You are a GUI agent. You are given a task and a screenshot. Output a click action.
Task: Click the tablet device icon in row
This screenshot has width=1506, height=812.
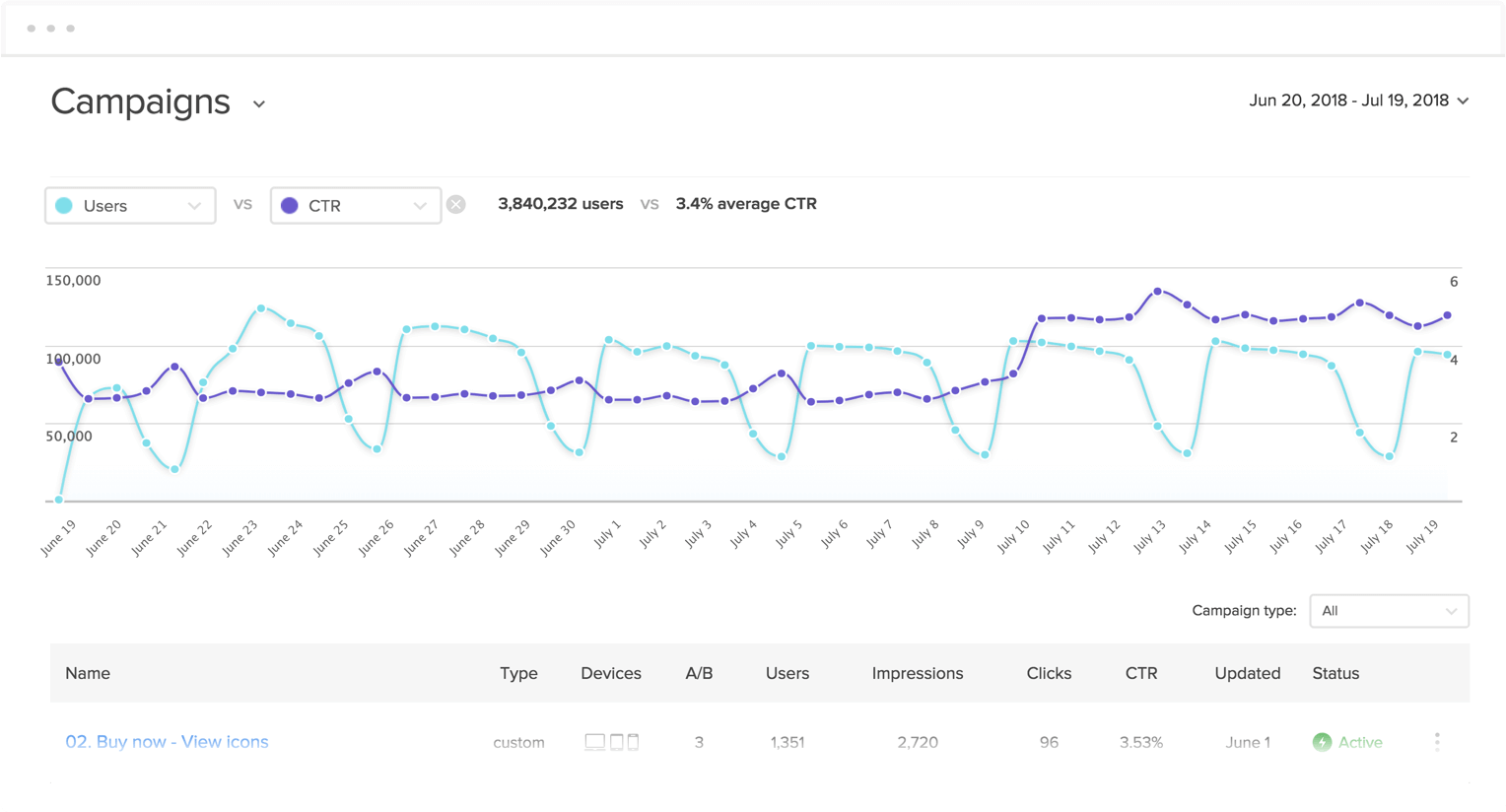coord(616,742)
